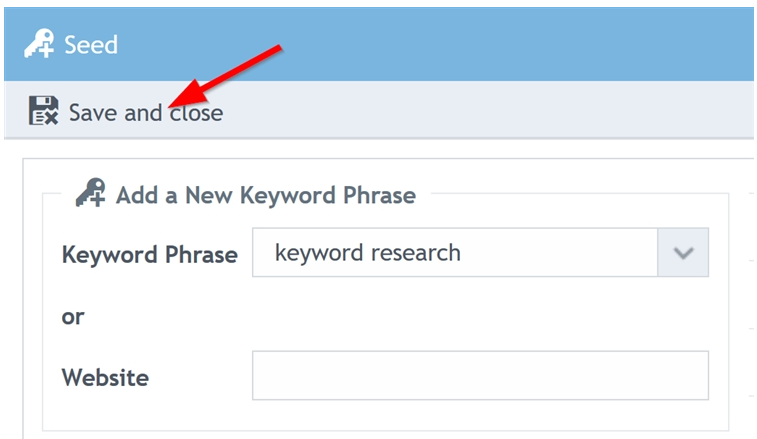Place cursor after "research" in the phrase field
This screenshot has height=439, width=757.
click(462, 253)
